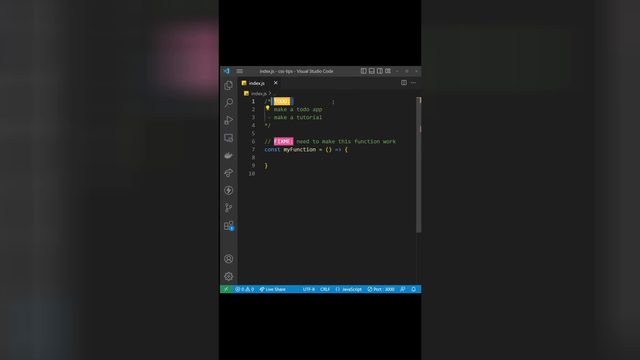Viewport: 640px width, 360px height.
Task: Open the Search view in activity bar
Action: (x=229, y=102)
